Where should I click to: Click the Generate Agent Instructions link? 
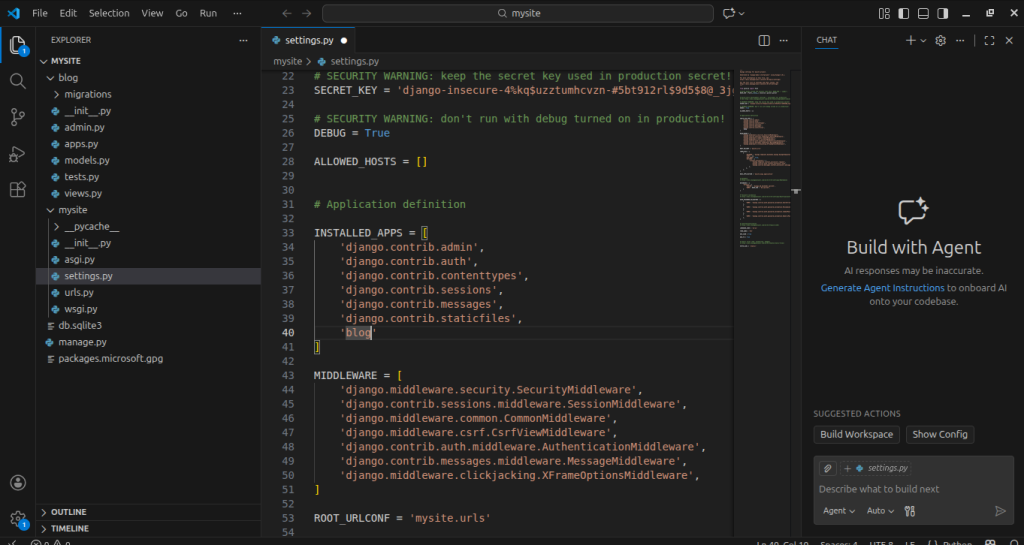[x=882, y=288]
